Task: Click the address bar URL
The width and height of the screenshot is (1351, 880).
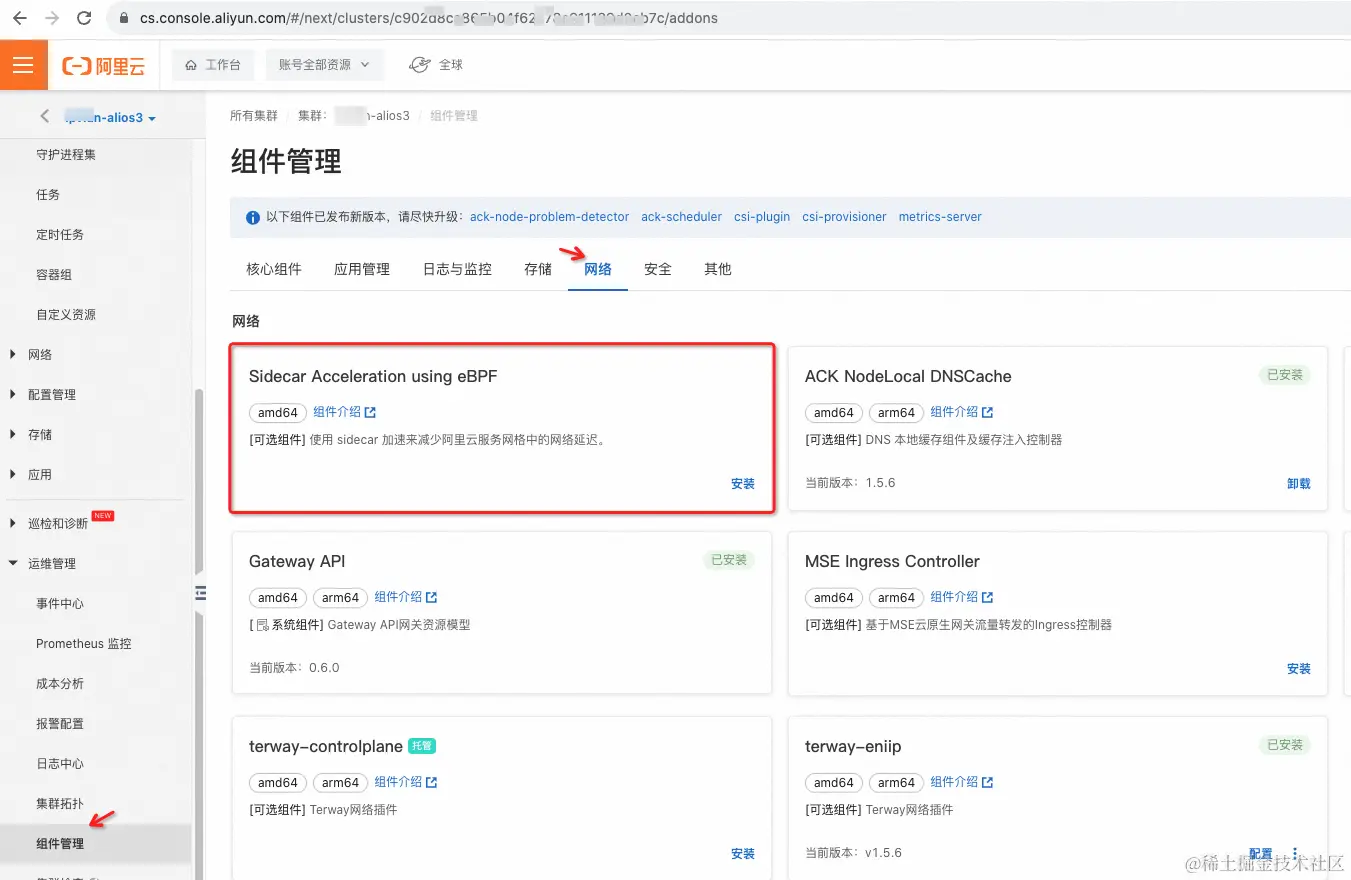Action: tap(429, 18)
